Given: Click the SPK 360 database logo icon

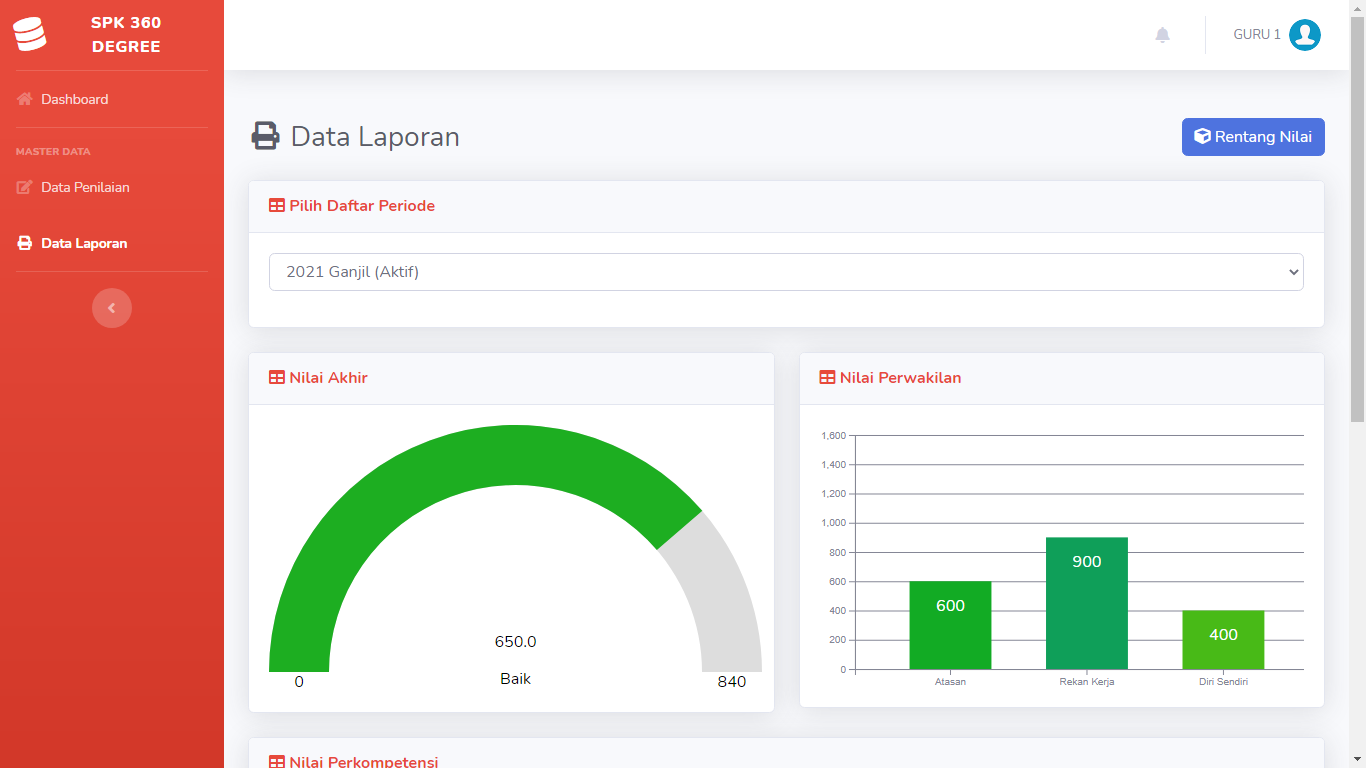Looking at the screenshot, I should click(30, 35).
